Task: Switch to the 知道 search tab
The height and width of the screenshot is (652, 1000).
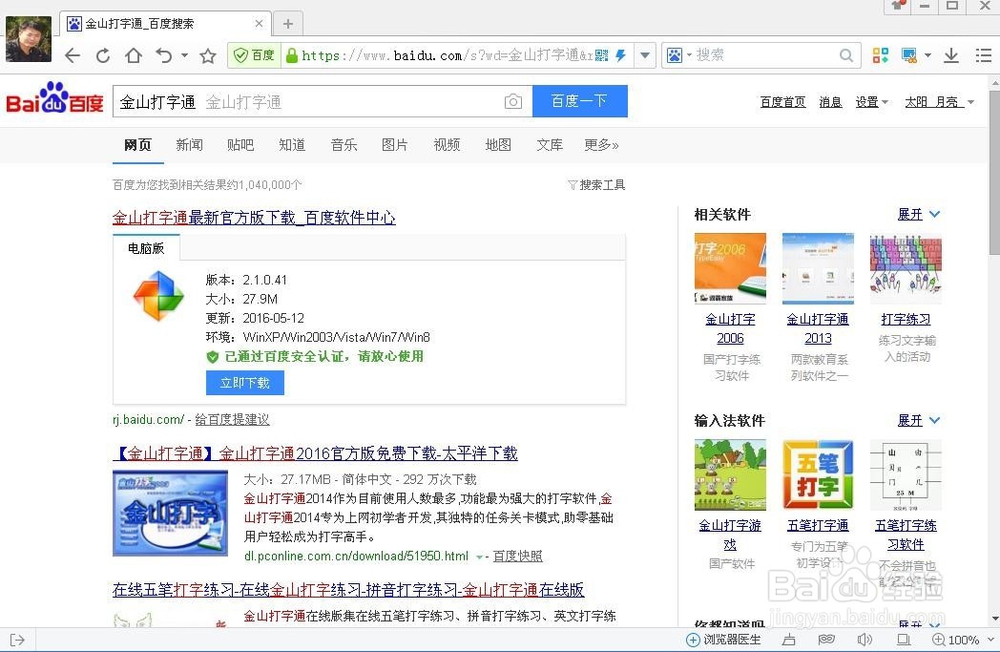Action: 292,145
